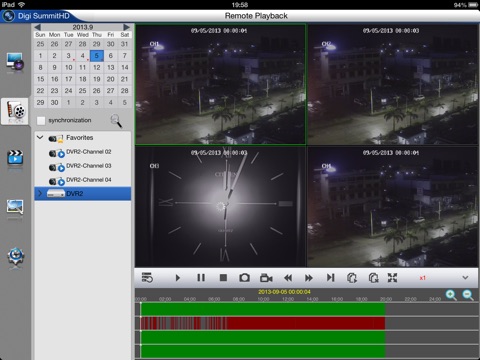
Task: Select the channel 03 clock video pane
Action: [x=220, y=207]
